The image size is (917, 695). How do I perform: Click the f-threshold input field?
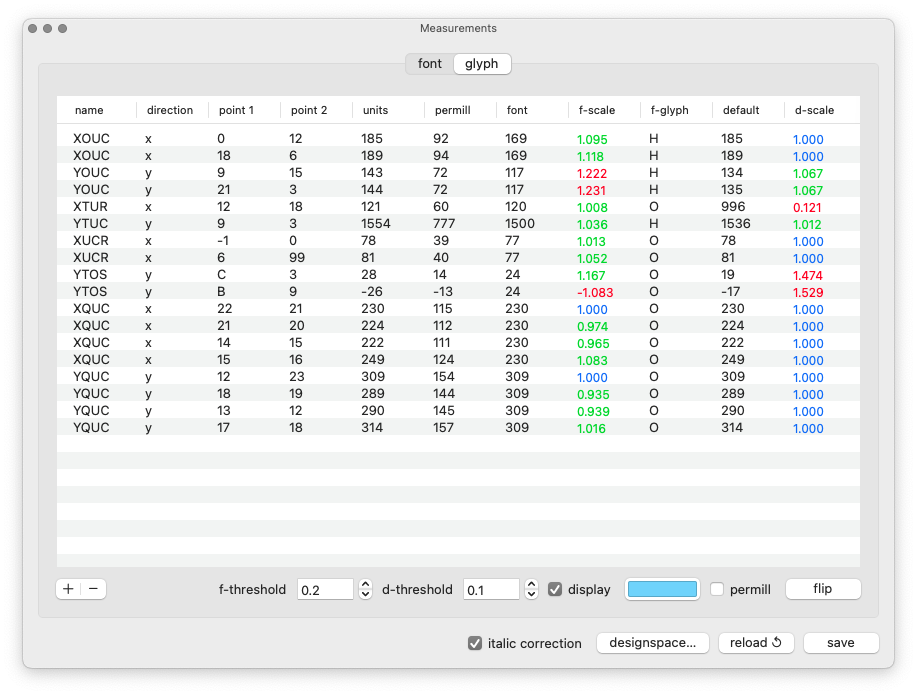(326, 589)
